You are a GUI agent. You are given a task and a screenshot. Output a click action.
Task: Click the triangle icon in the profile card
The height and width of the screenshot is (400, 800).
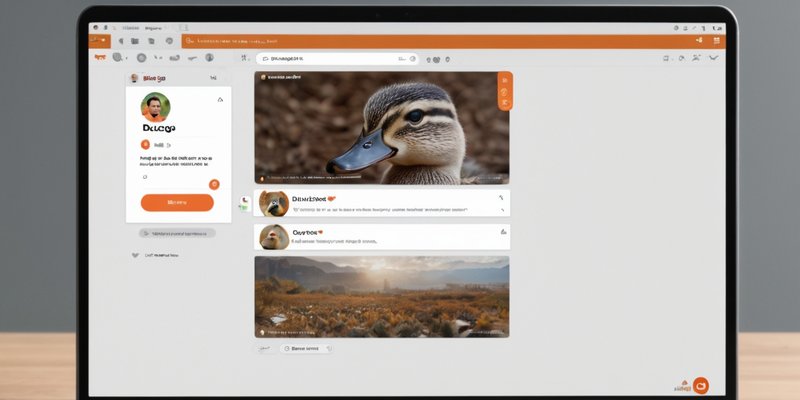pyautogui.click(x=220, y=99)
